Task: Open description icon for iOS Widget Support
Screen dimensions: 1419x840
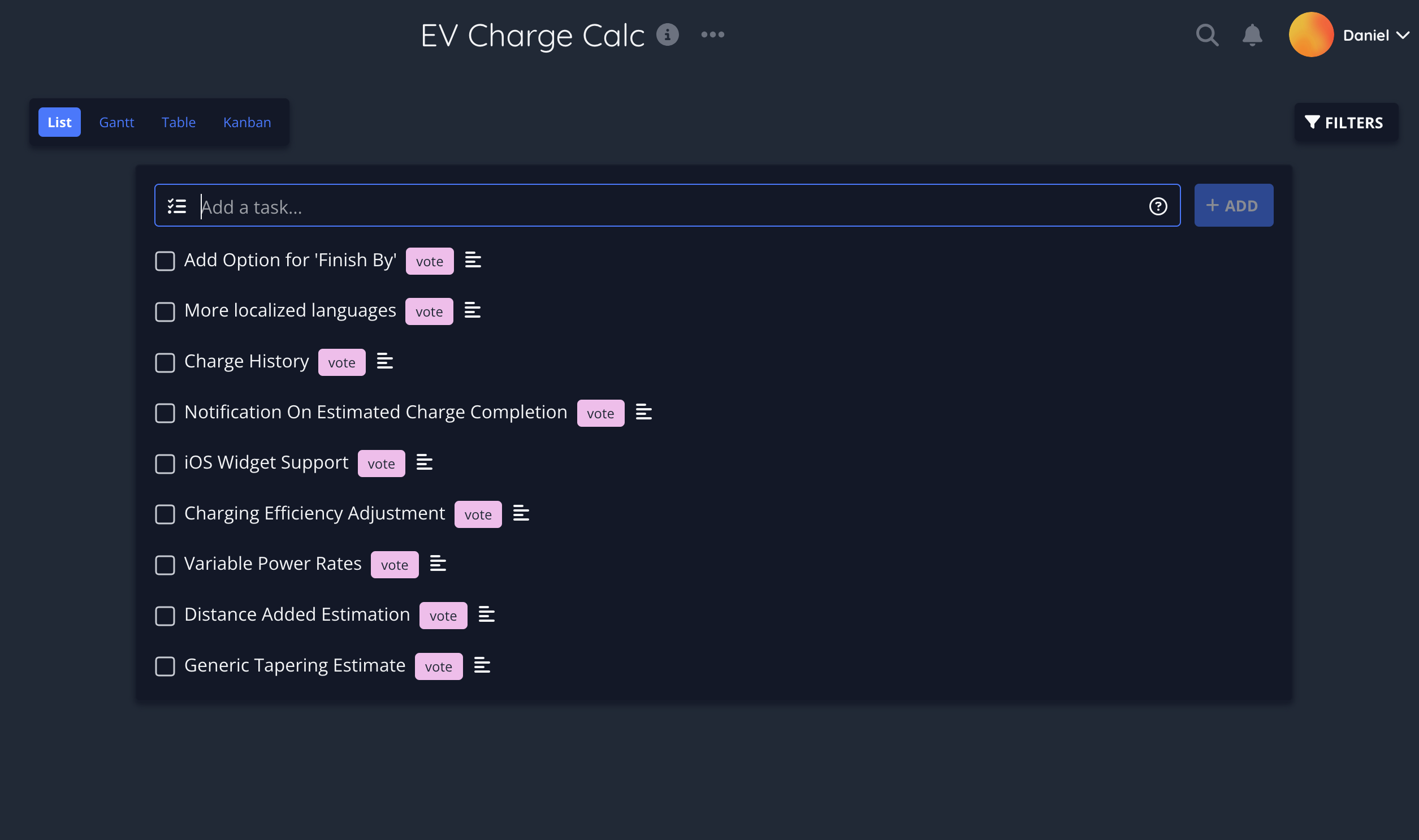Action: coord(425,462)
